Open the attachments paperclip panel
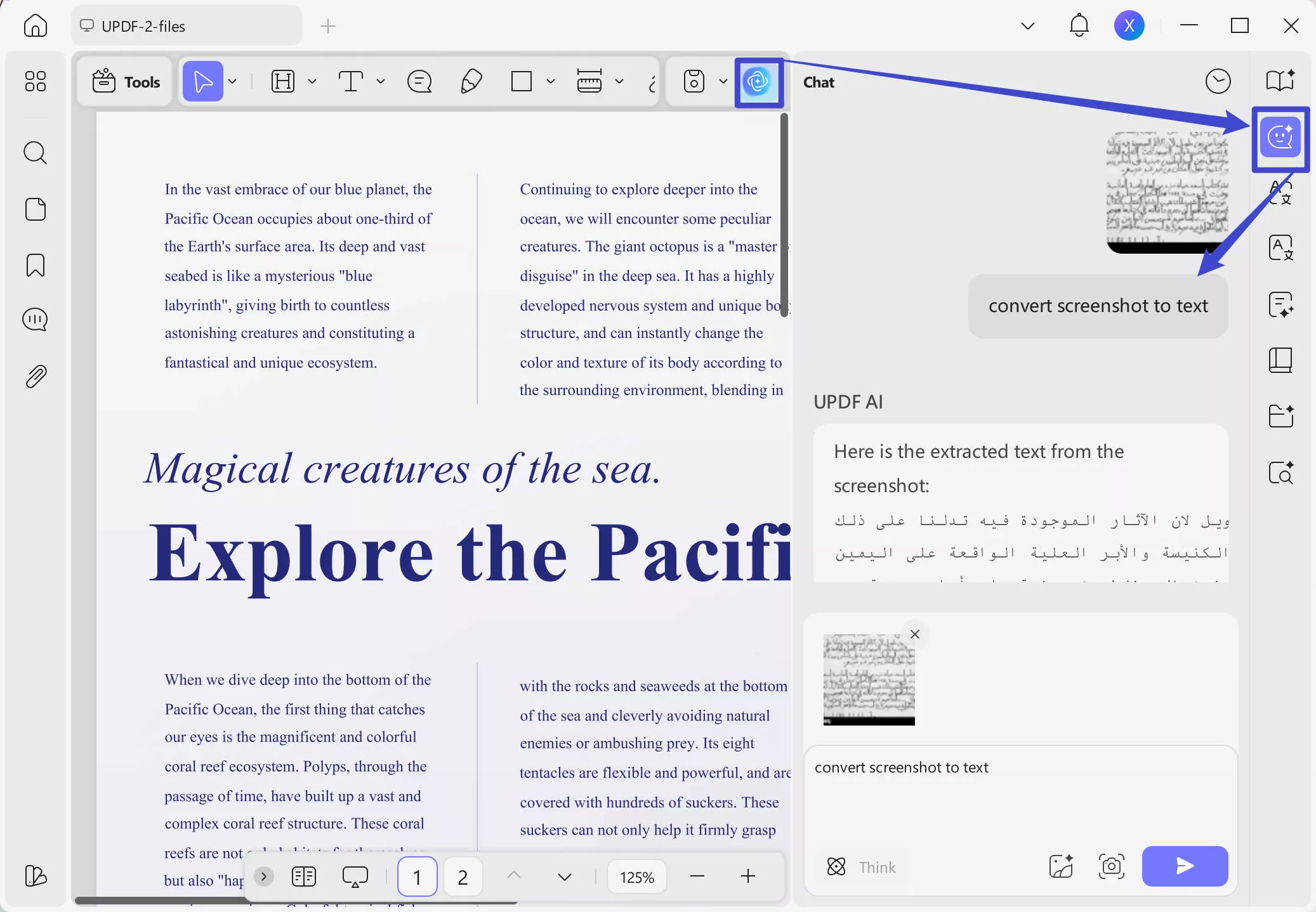The width and height of the screenshot is (1316, 912). pyautogui.click(x=36, y=377)
